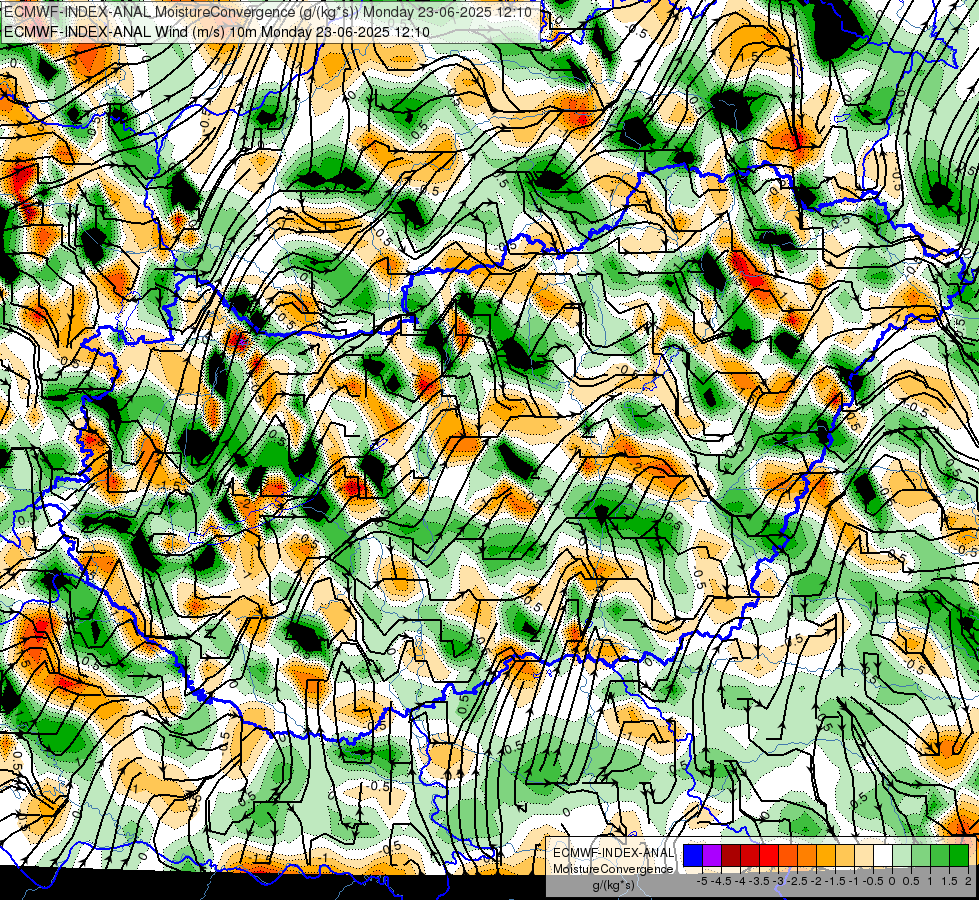Screen dimensions: 979x900
Task: Click the '-5' legend tick value
Action: point(702,881)
